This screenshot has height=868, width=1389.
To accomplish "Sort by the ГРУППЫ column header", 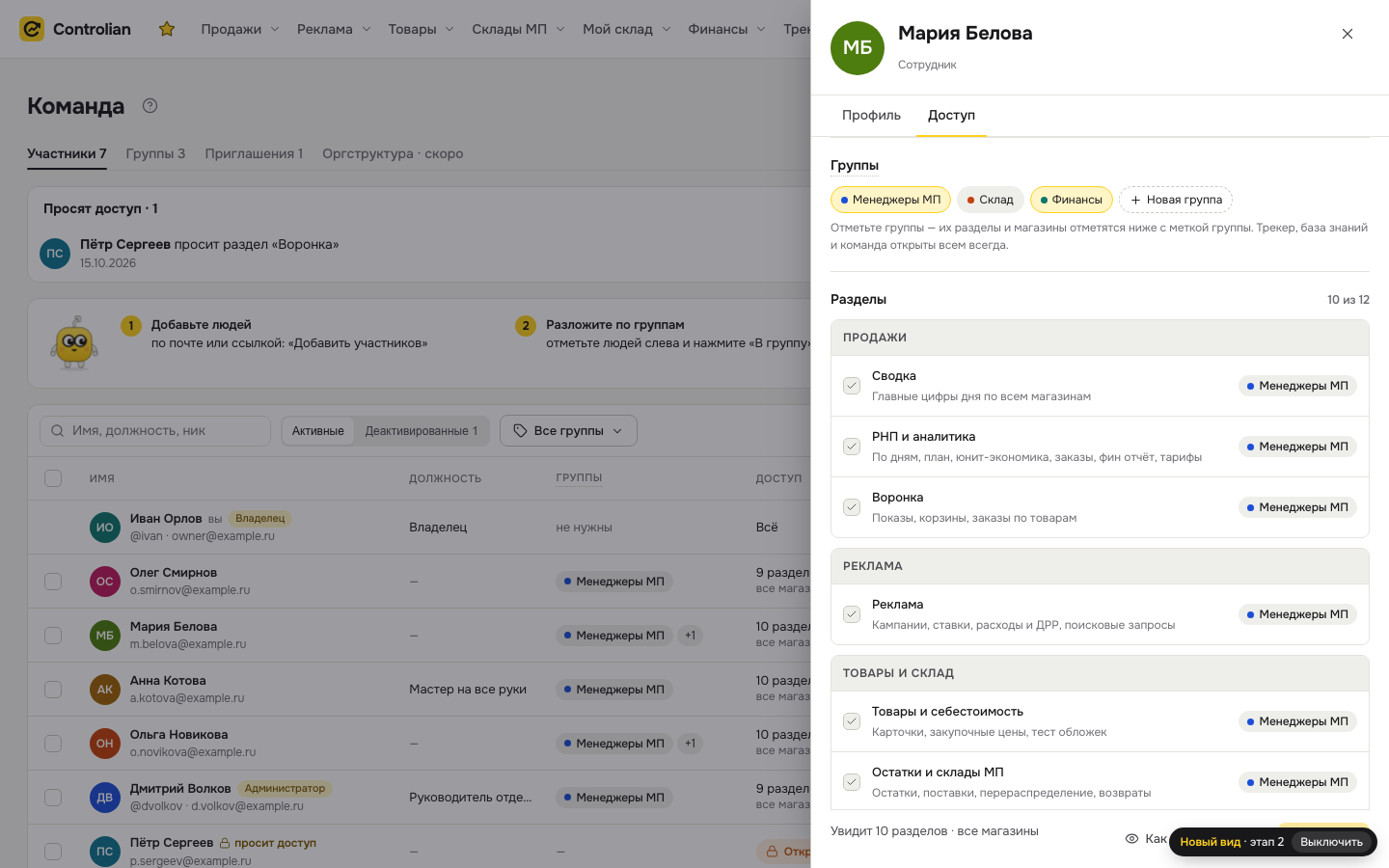I will tap(579, 478).
